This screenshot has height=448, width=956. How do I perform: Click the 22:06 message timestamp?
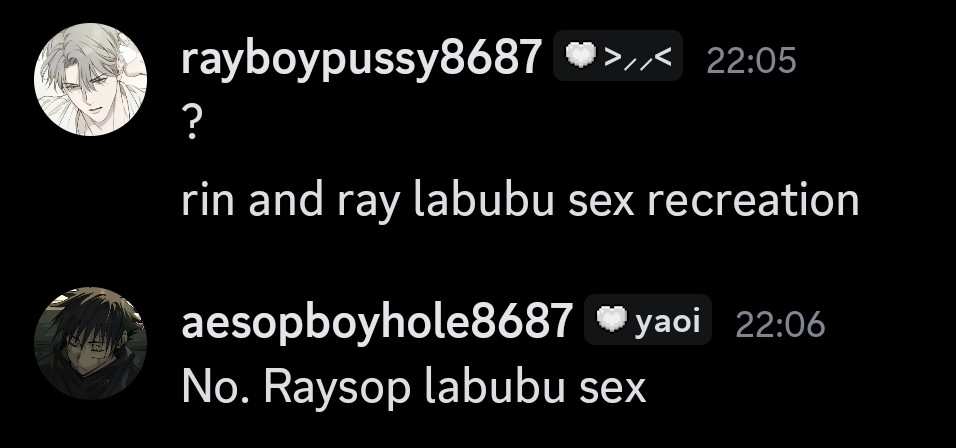[x=780, y=324]
